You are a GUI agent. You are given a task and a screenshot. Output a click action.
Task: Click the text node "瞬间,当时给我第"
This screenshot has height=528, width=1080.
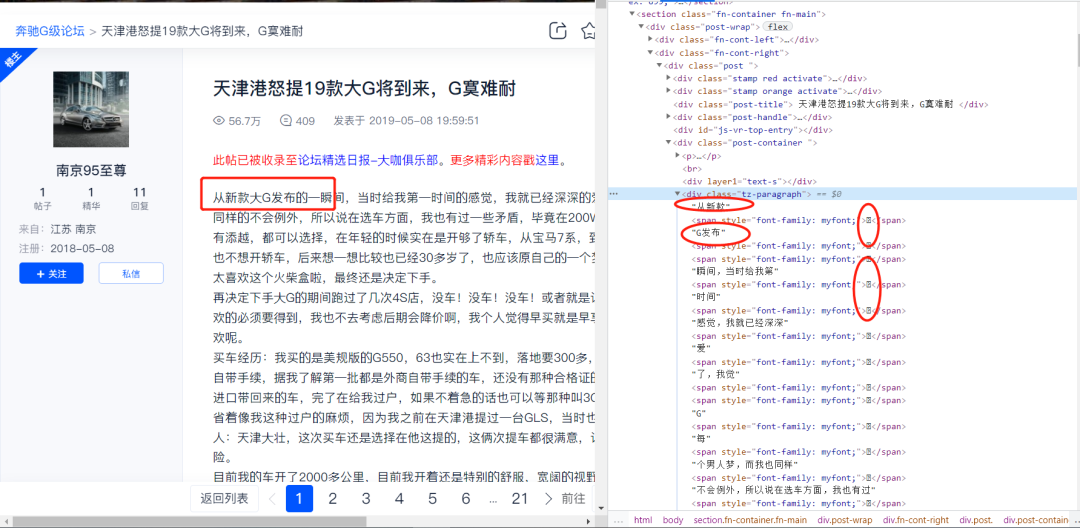tap(735, 271)
